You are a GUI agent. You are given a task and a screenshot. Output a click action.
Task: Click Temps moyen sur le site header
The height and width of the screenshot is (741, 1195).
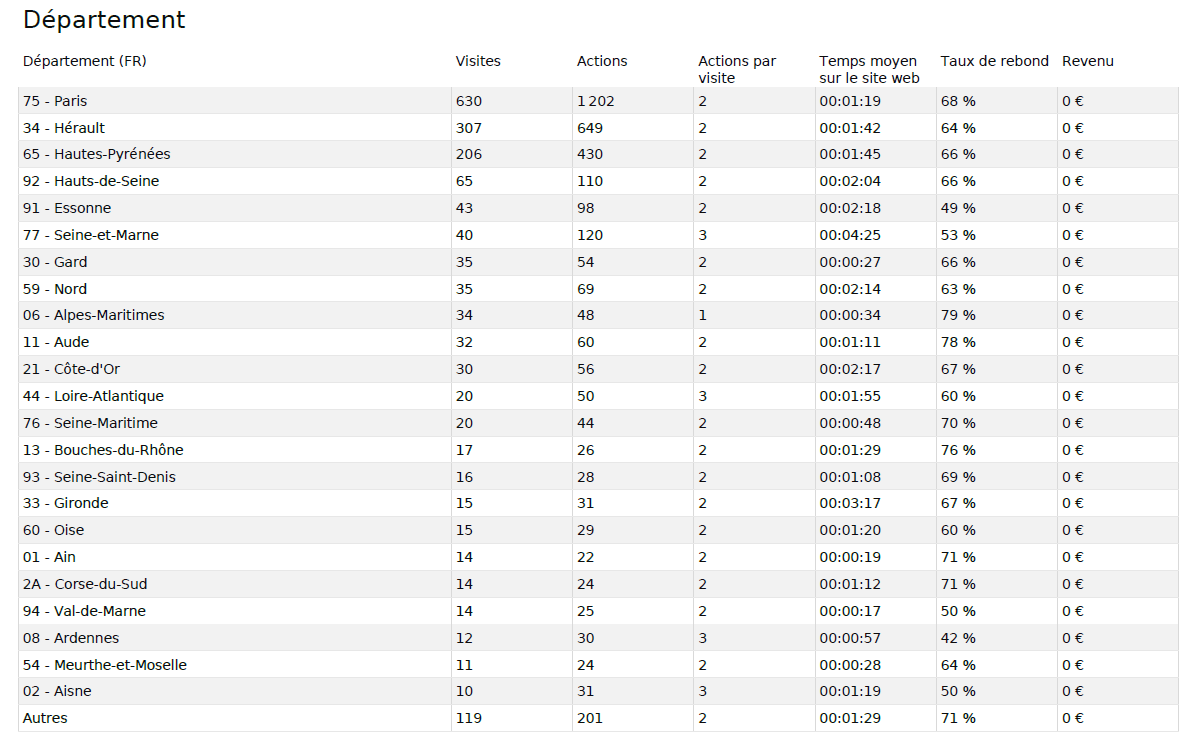868,69
